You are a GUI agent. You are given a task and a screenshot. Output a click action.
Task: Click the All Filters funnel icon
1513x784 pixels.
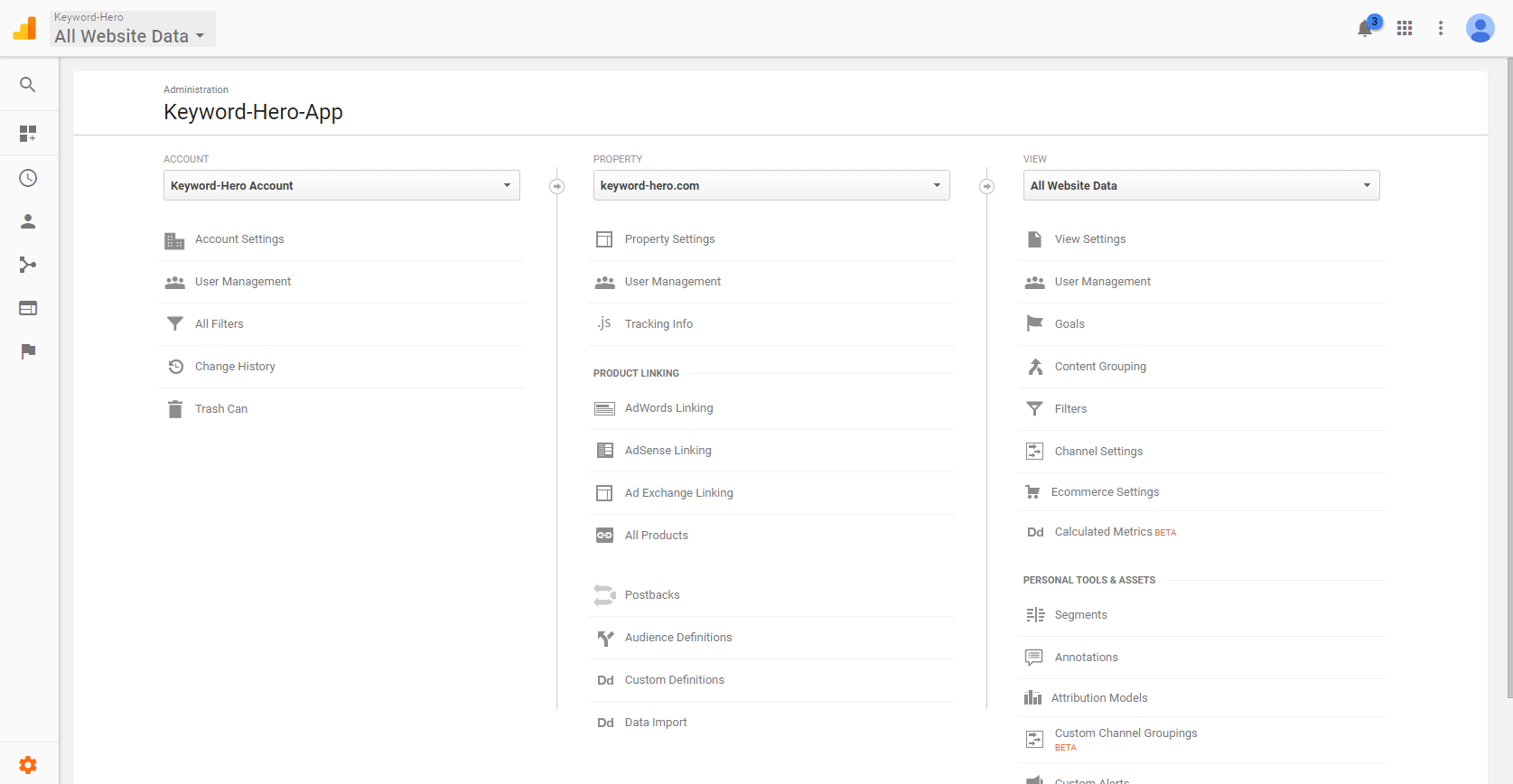click(175, 323)
